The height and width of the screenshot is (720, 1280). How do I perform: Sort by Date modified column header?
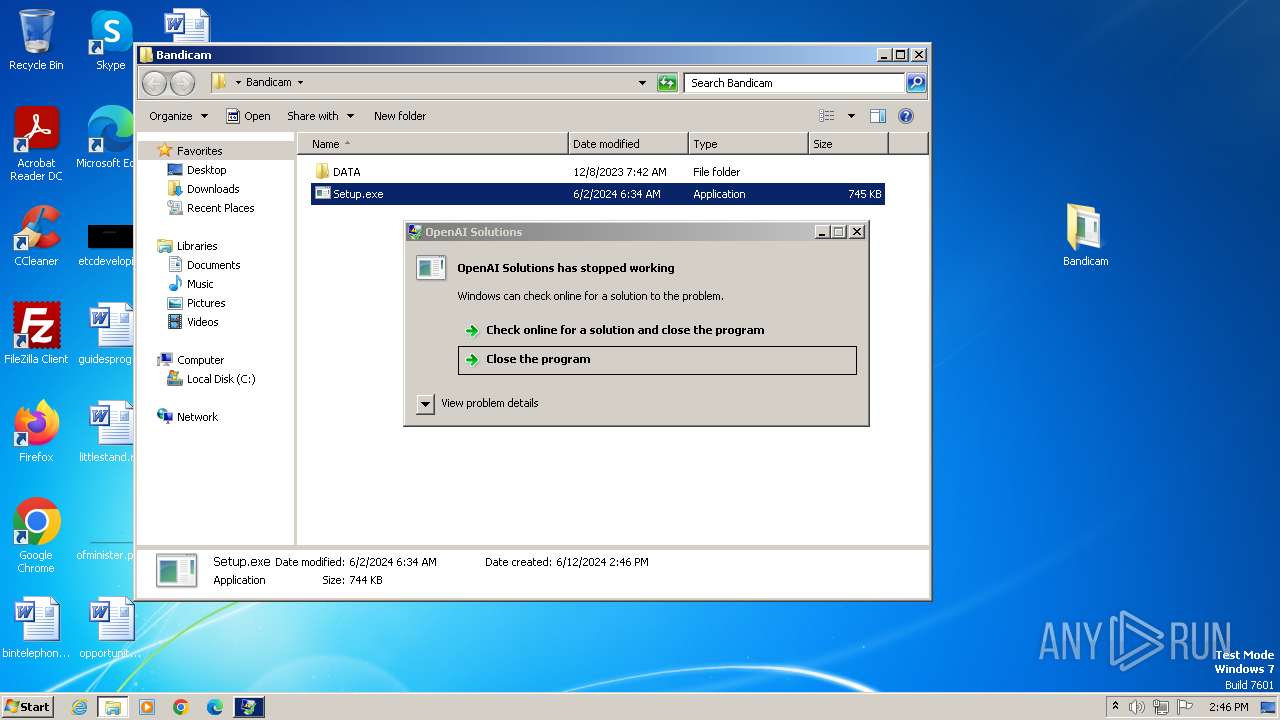[x=628, y=144]
